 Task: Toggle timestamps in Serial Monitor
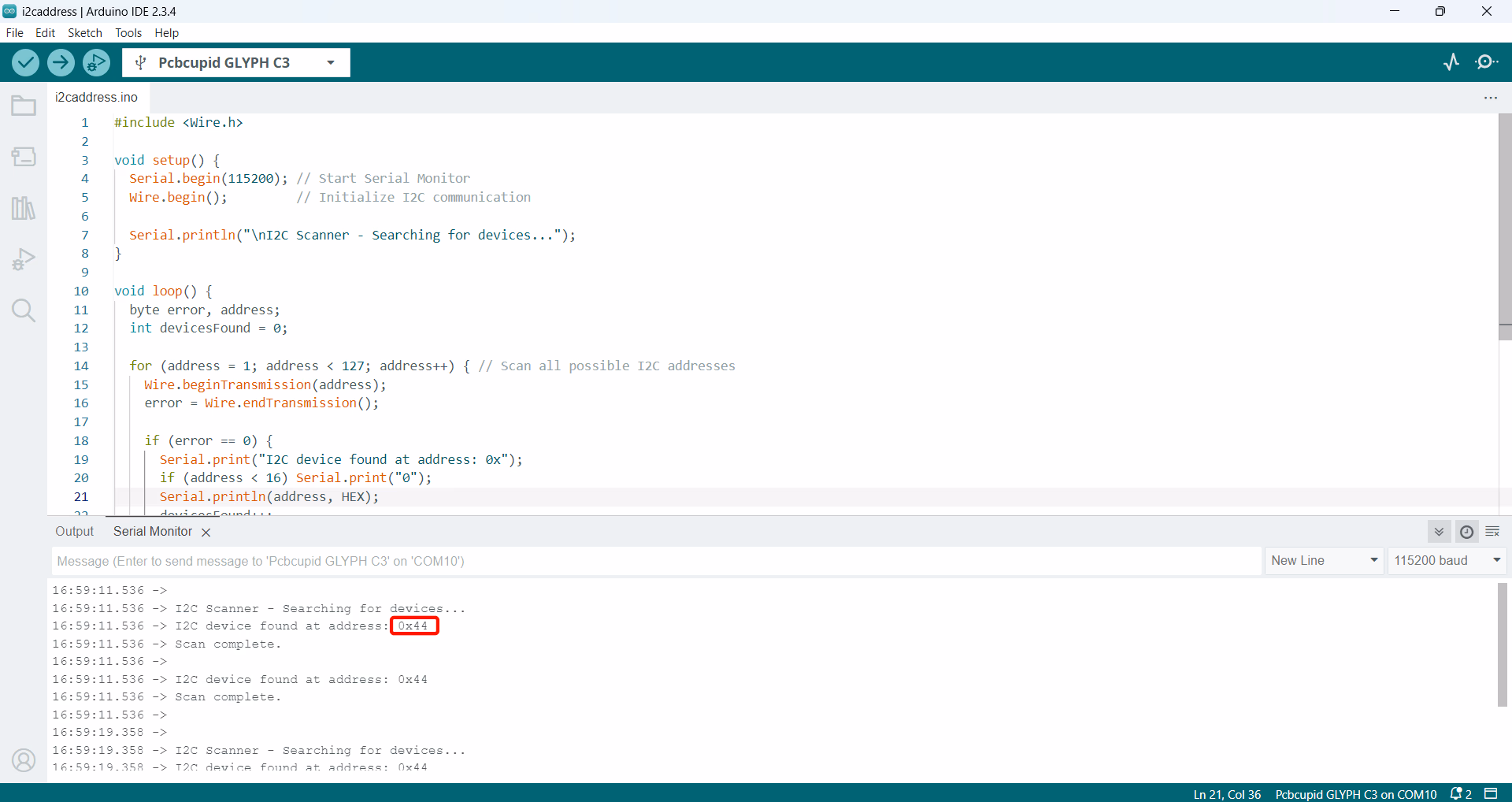(x=1466, y=532)
